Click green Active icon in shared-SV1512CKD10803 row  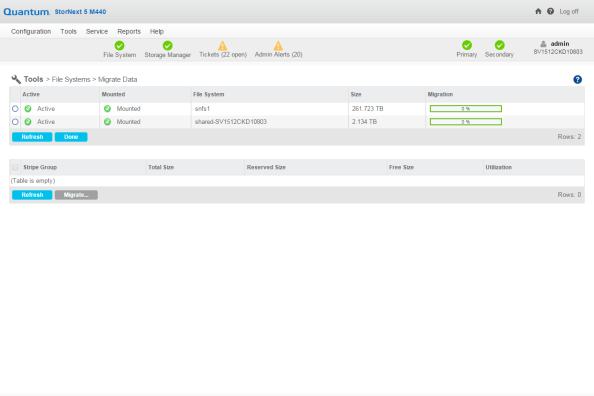pos(28,122)
